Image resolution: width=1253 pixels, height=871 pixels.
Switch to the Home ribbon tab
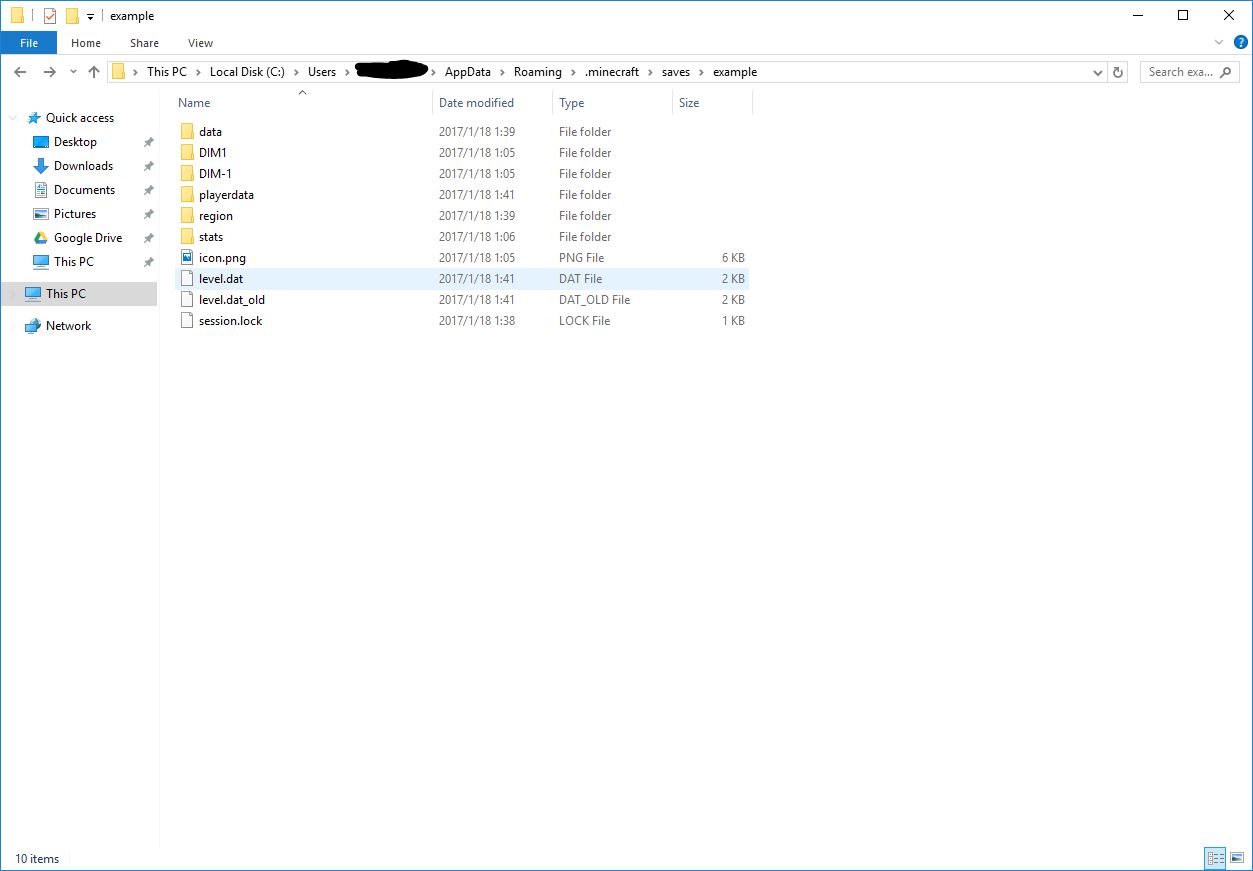point(86,43)
